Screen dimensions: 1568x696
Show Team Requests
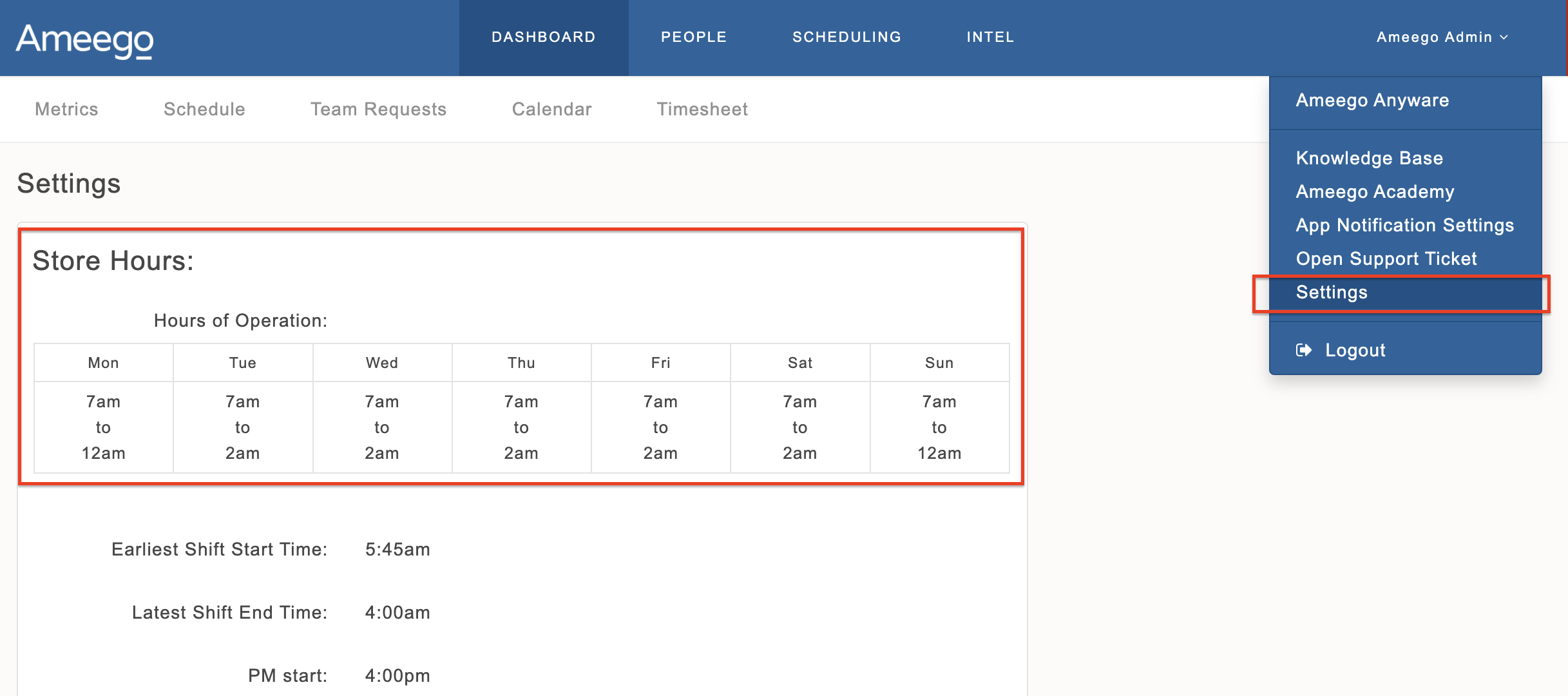[378, 109]
